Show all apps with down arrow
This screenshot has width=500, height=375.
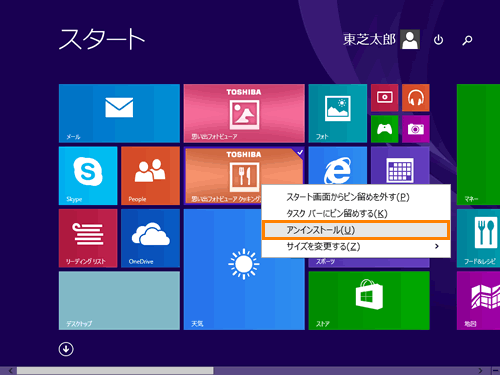pyautogui.click(x=66, y=349)
